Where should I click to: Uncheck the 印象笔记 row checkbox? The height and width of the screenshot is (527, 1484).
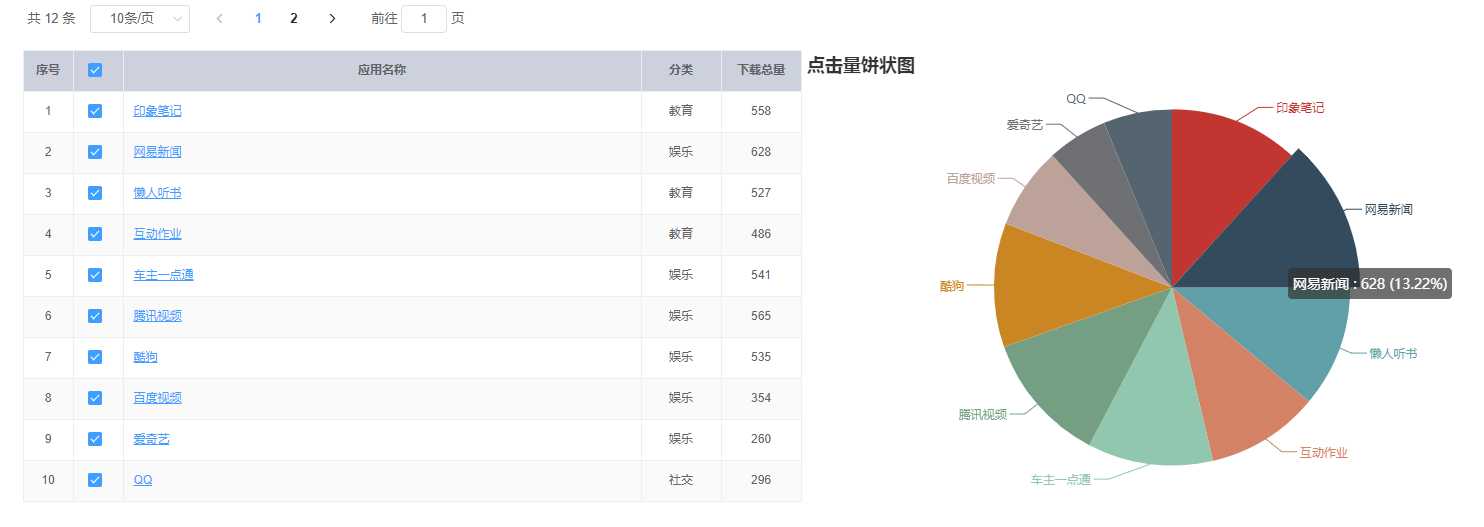pos(95,111)
